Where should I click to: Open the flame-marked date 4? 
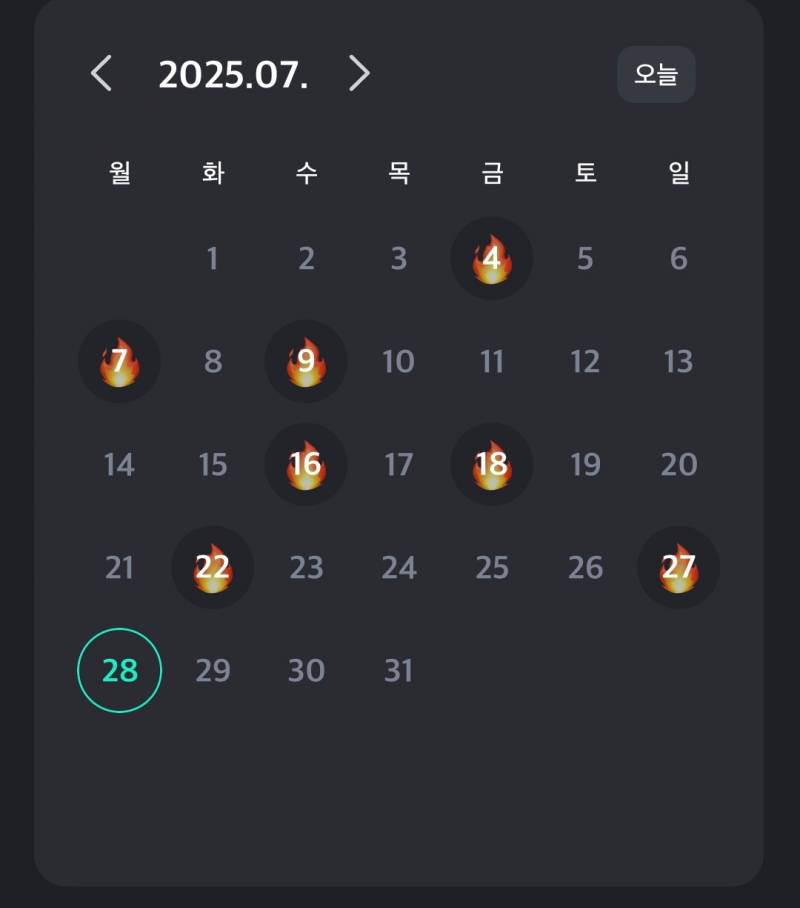coord(492,258)
